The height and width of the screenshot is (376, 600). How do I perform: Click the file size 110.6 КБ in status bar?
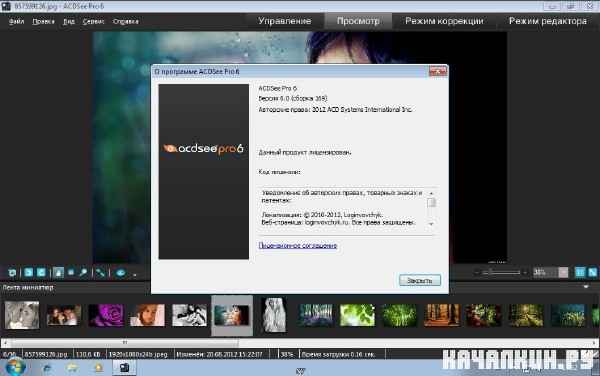[89, 355]
